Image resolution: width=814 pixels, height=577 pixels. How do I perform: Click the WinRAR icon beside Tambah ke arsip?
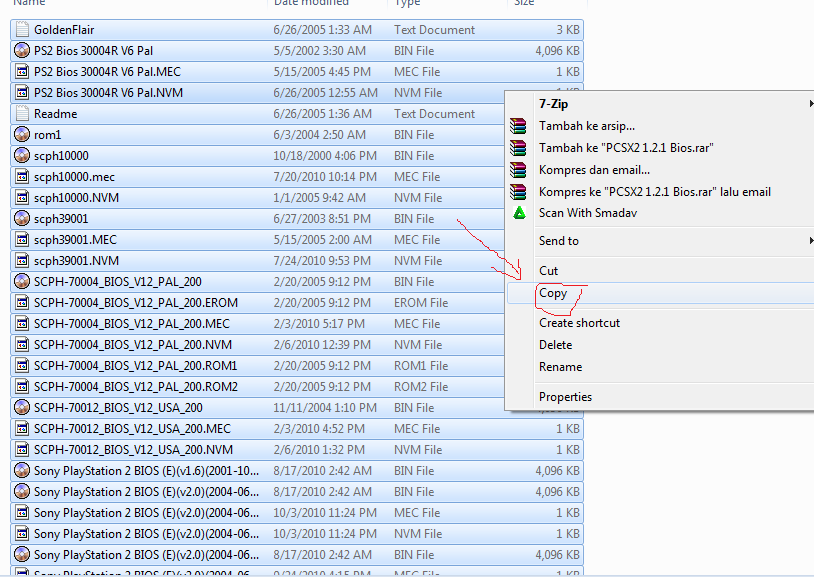tap(518, 126)
